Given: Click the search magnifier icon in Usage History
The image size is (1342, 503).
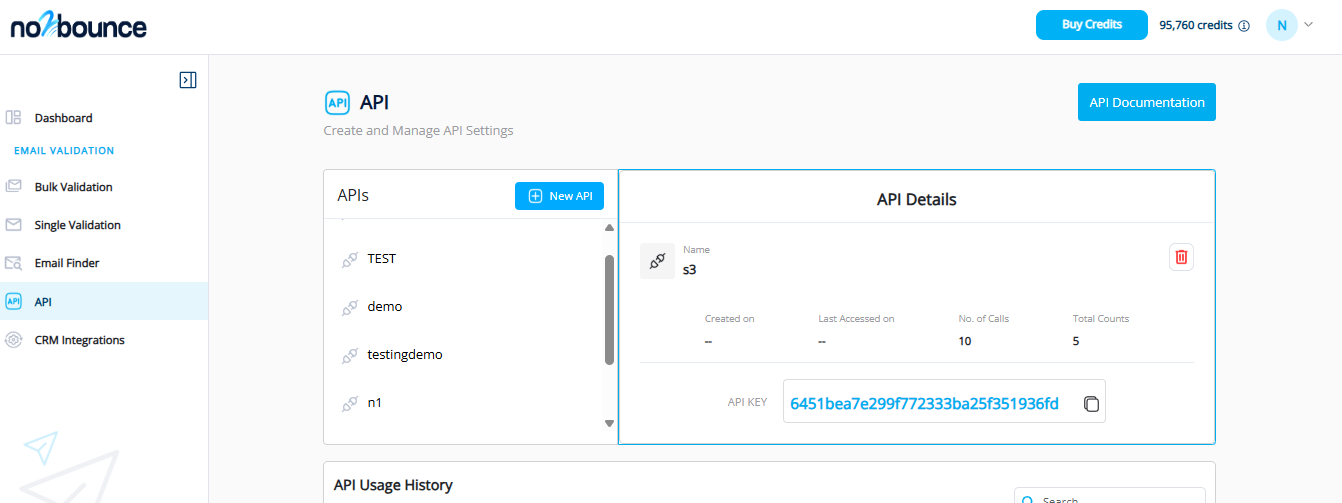Looking at the screenshot, I should tap(1027, 499).
